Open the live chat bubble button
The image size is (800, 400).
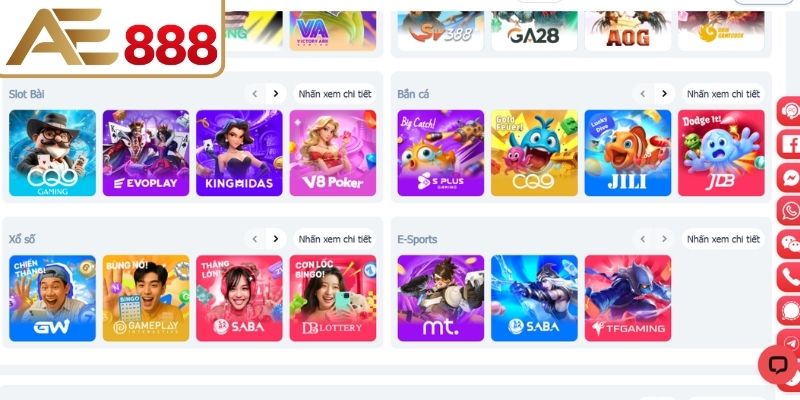pos(779,364)
